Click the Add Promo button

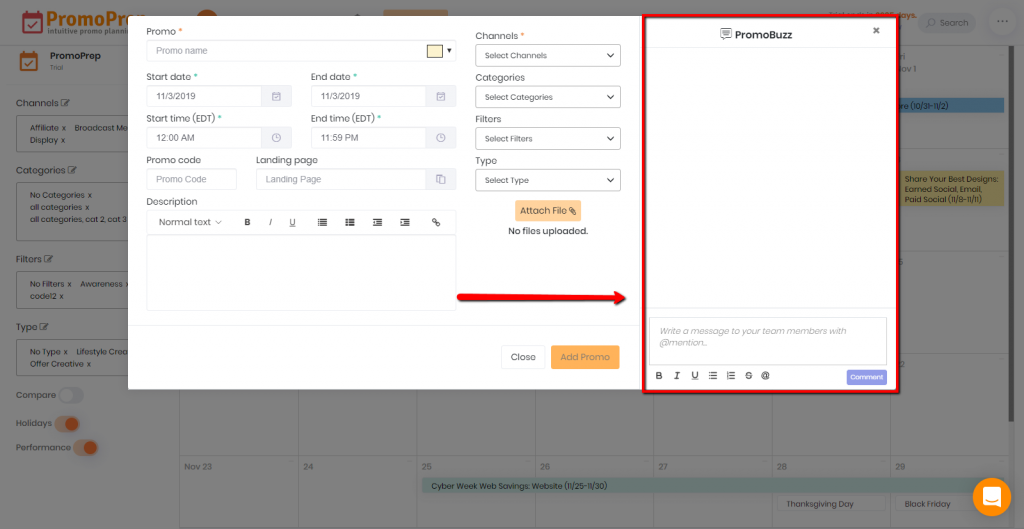tap(585, 357)
